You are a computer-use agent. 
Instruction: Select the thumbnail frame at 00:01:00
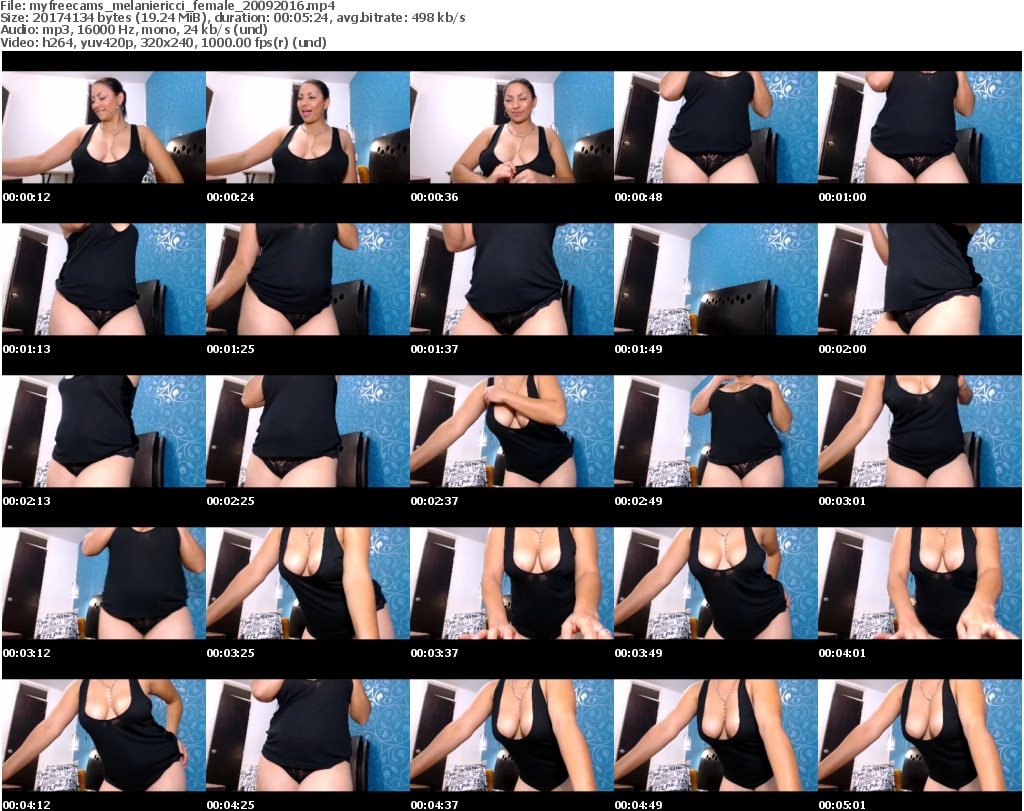920,127
